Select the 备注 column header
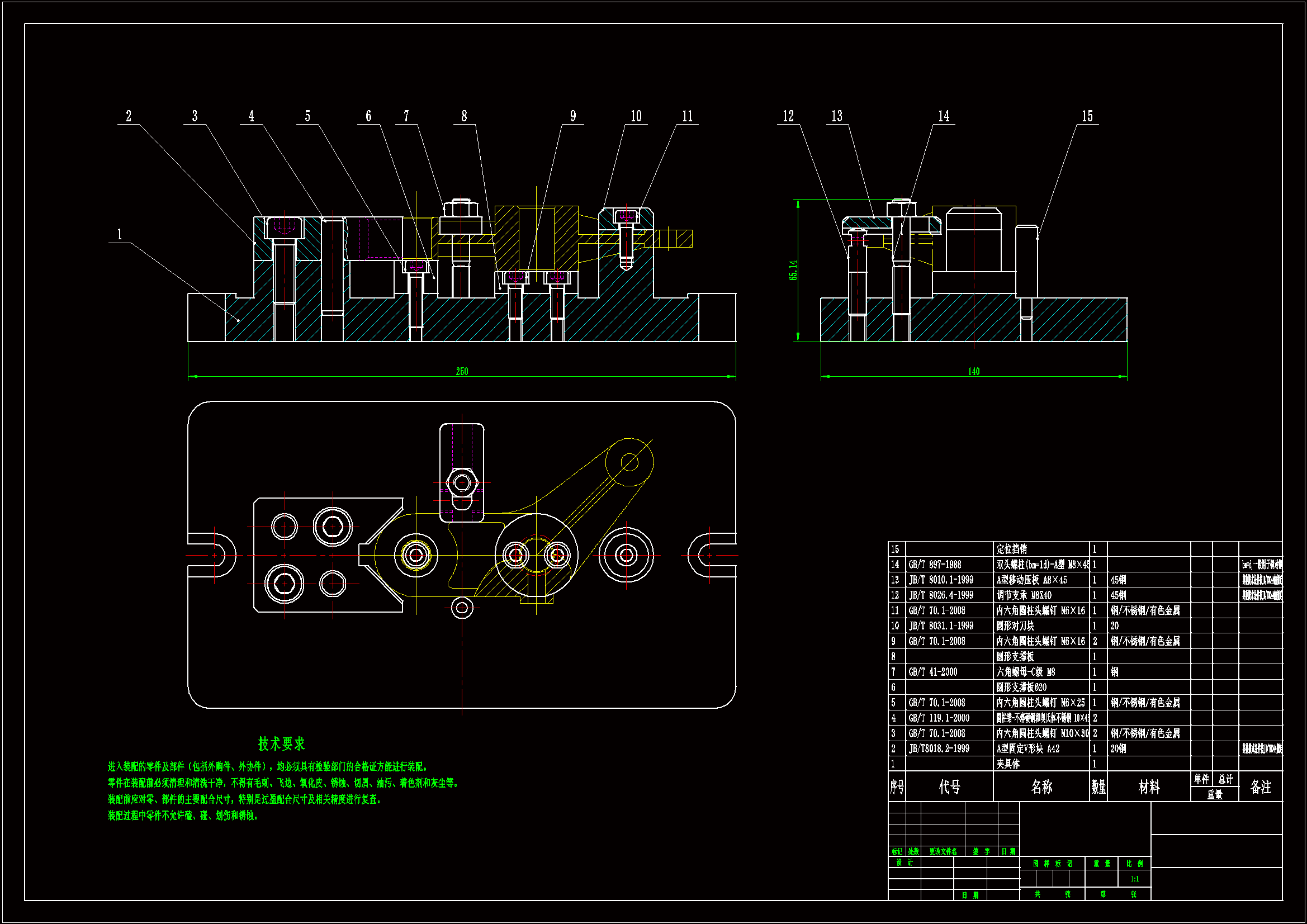 click(x=1260, y=787)
